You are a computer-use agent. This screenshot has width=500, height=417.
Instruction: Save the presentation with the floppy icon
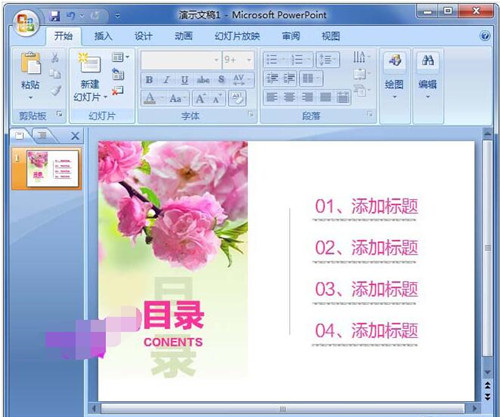[55, 16]
